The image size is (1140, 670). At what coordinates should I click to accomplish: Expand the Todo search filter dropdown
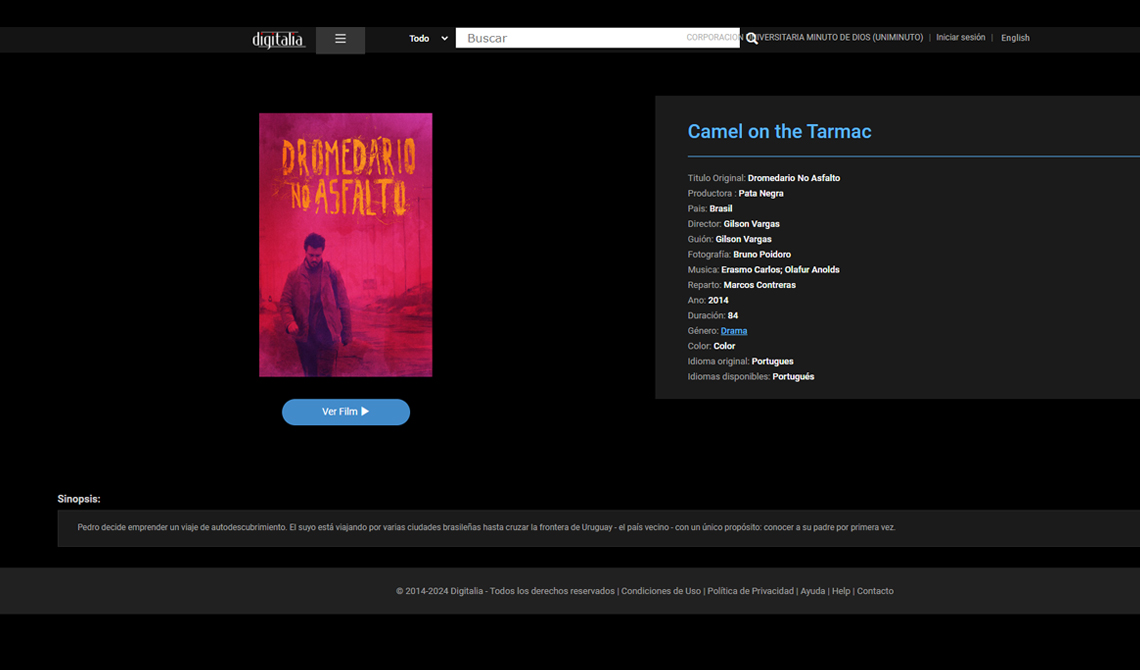coord(428,39)
